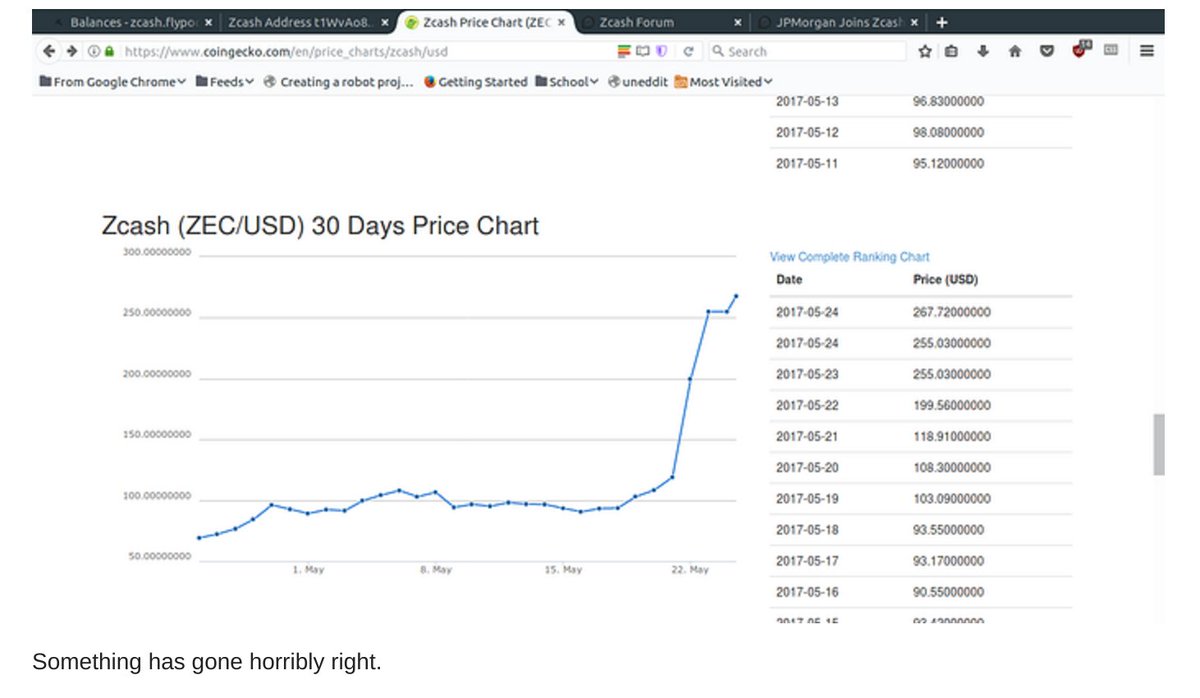Close the JPMorgan Joins Zcash tab
This screenshot has width=1200, height=698.
[914, 22]
